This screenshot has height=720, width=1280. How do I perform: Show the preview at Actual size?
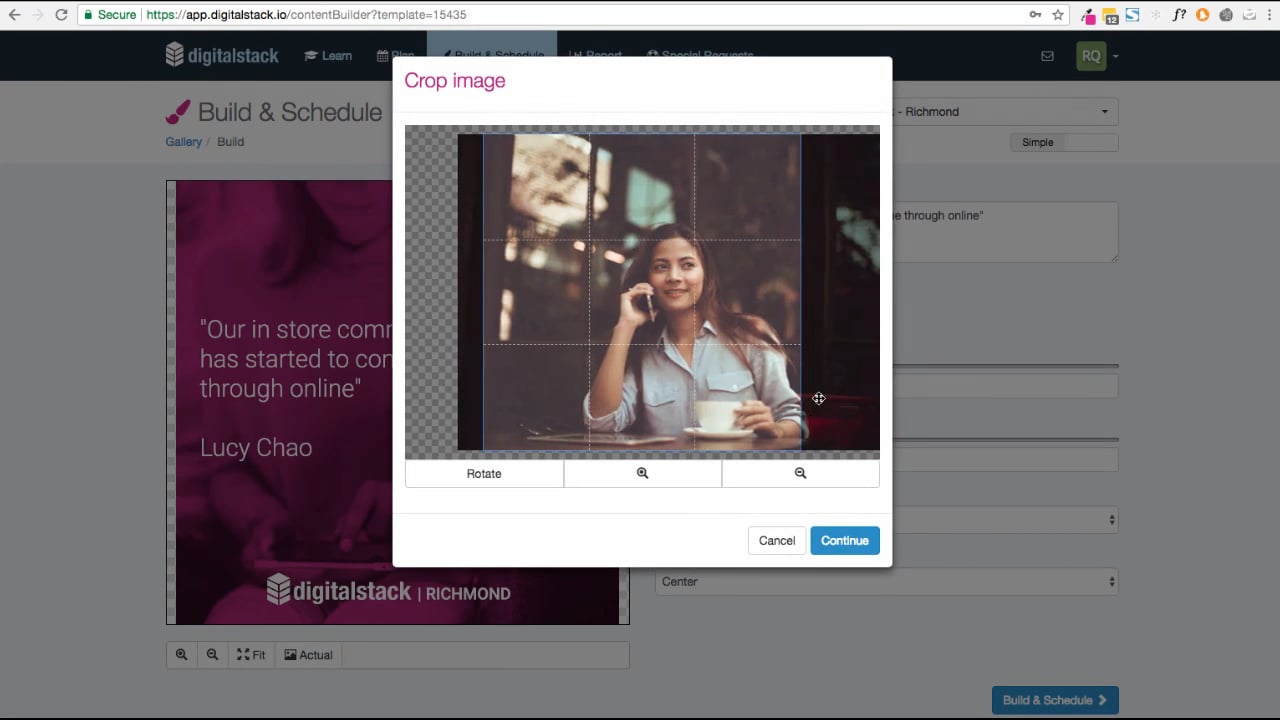point(308,655)
